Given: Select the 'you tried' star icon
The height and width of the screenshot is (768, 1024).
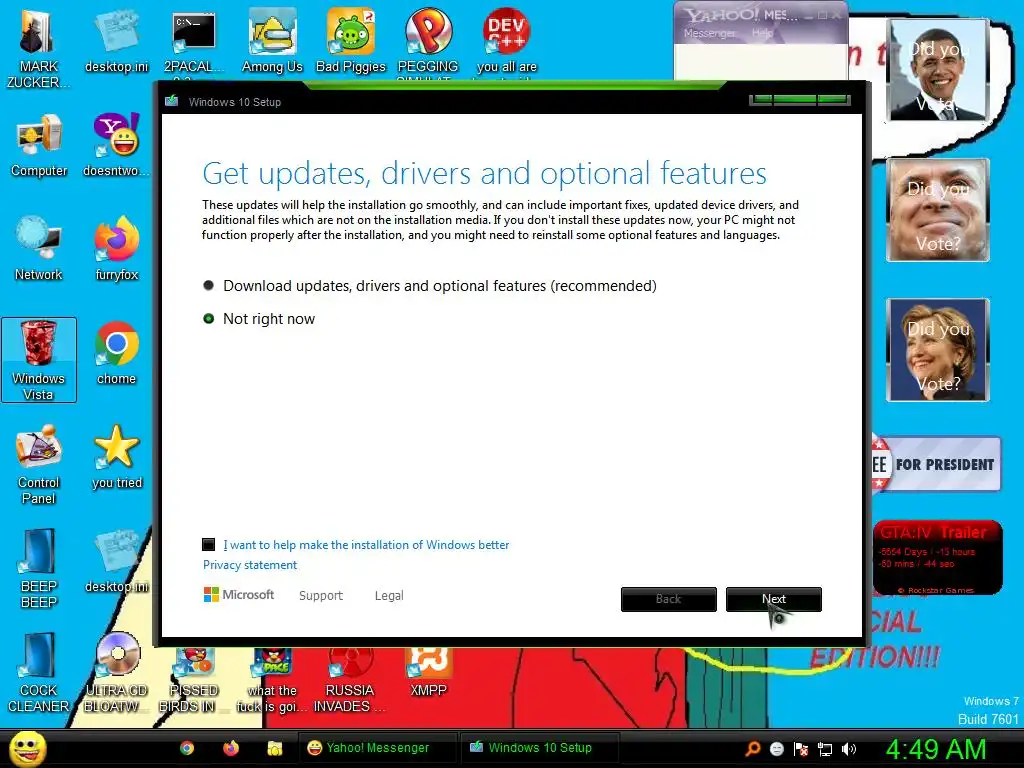Looking at the screenshot, I should pyautogui.click(x=116, y=457).
